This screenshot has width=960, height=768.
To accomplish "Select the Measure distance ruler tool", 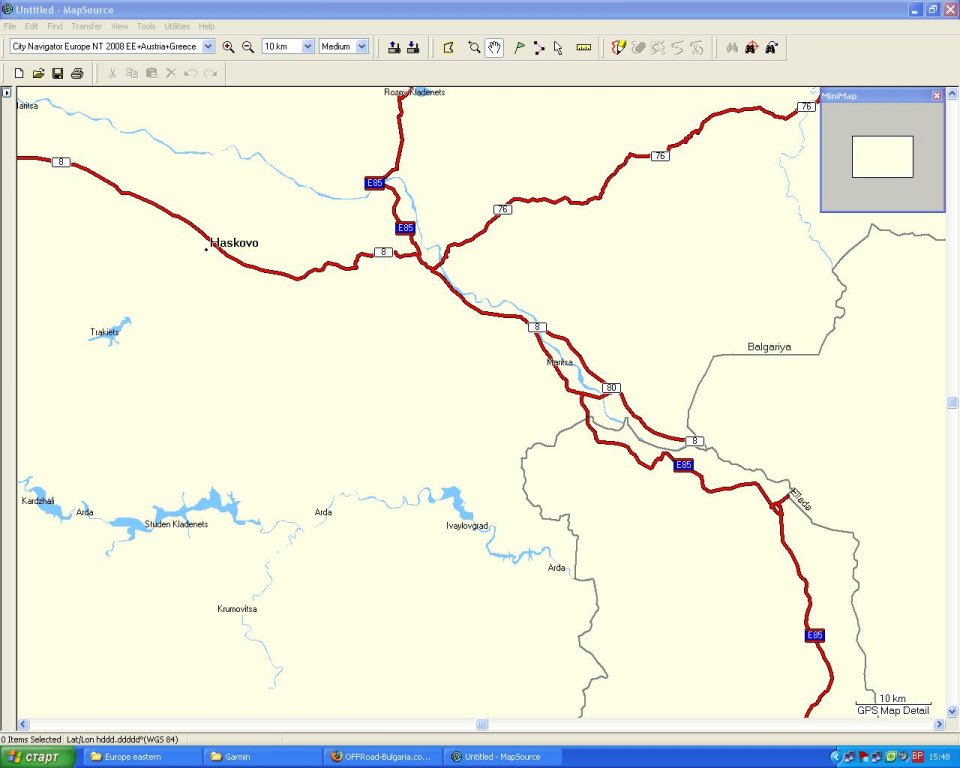I will [583, 47].
